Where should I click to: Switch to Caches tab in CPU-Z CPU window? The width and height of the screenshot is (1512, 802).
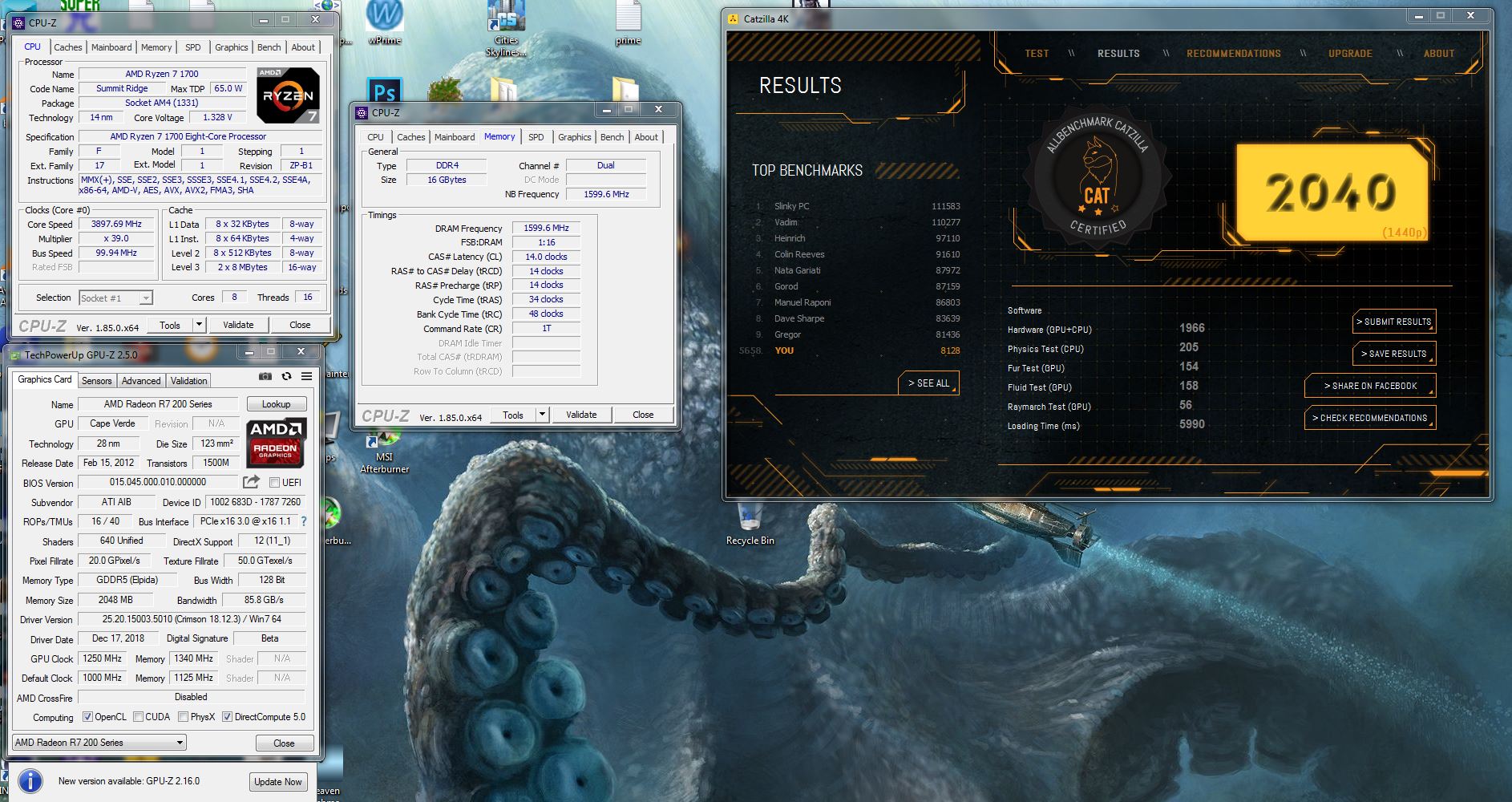[68, 47]
